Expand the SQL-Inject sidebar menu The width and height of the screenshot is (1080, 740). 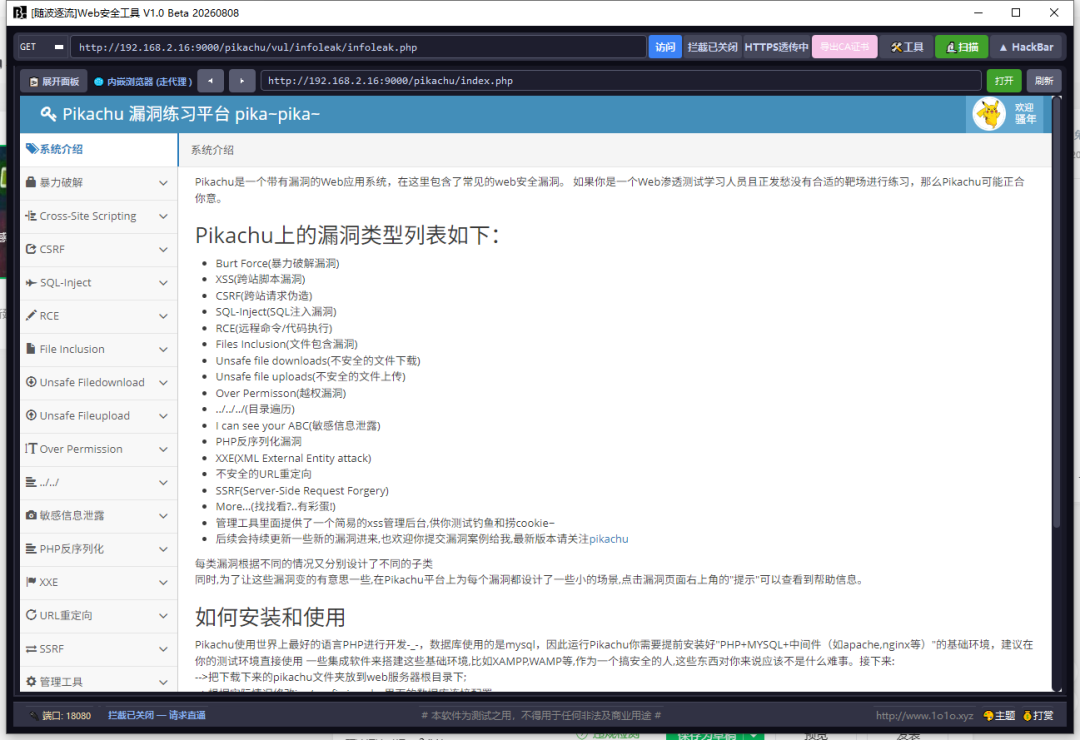[x=98, y=282]
